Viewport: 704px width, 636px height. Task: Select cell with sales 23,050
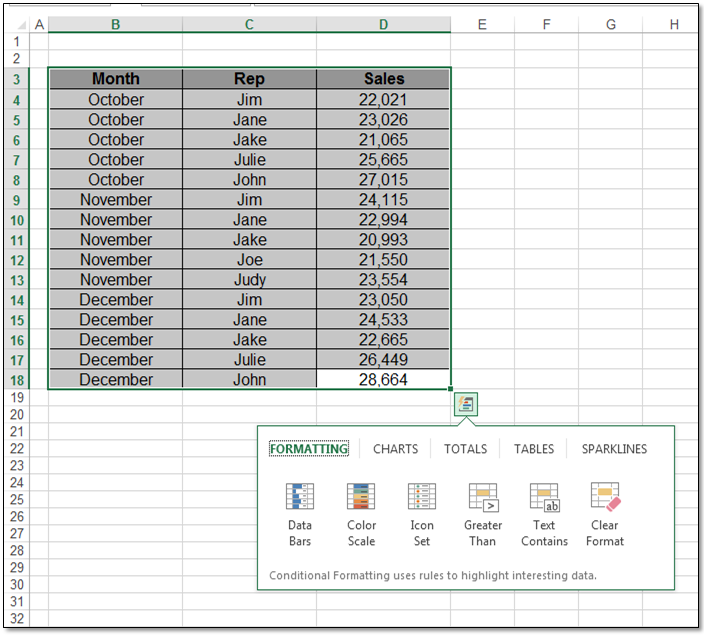click(383, 299)
